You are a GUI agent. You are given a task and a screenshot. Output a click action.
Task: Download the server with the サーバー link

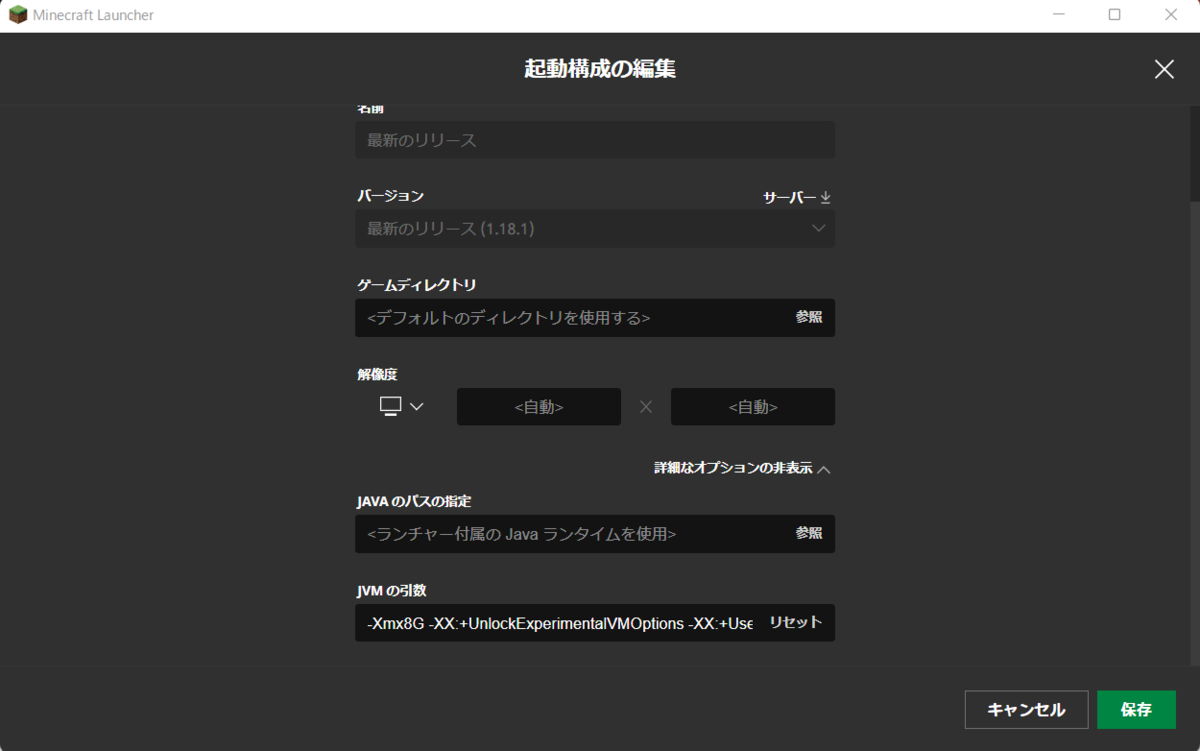tap(790, 196)
